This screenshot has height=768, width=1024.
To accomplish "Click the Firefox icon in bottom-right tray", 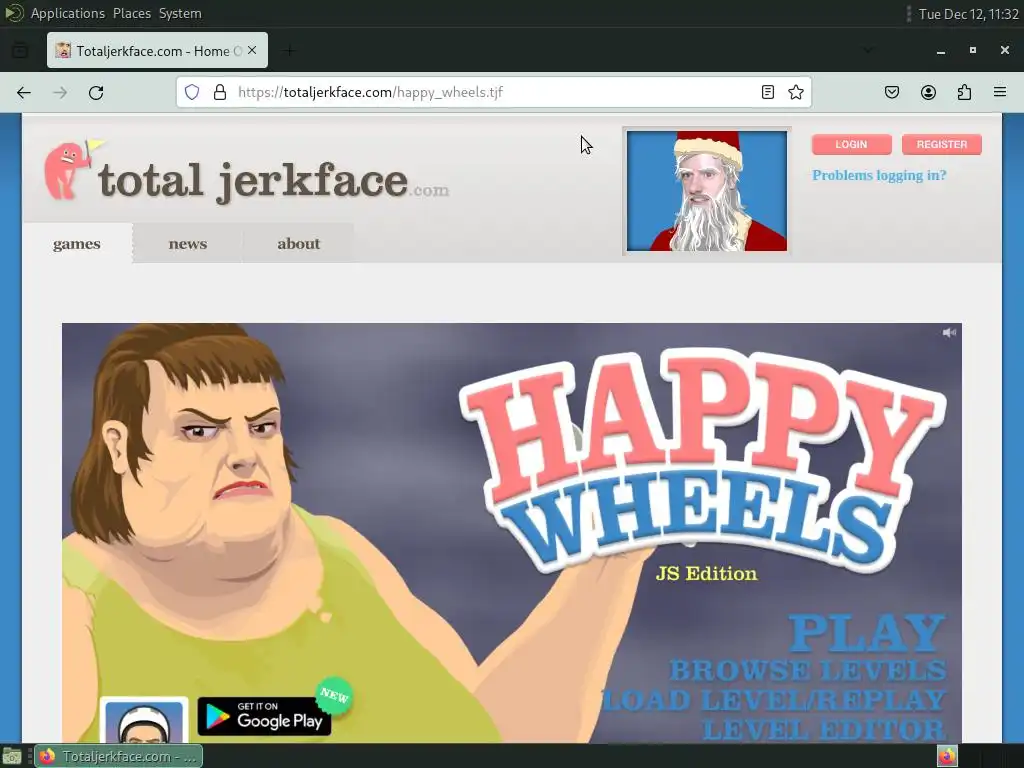I will [x=947, y=756].
